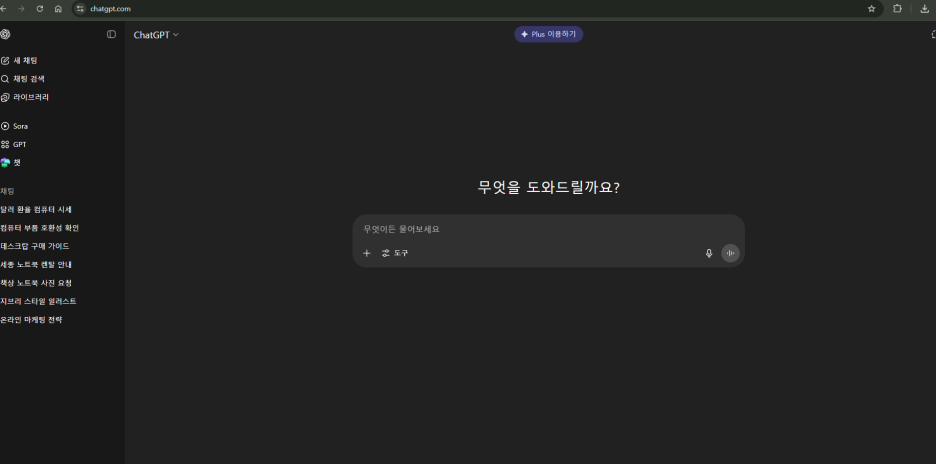
Task: Click the microphone dictation icon
Action: [709, 253]
